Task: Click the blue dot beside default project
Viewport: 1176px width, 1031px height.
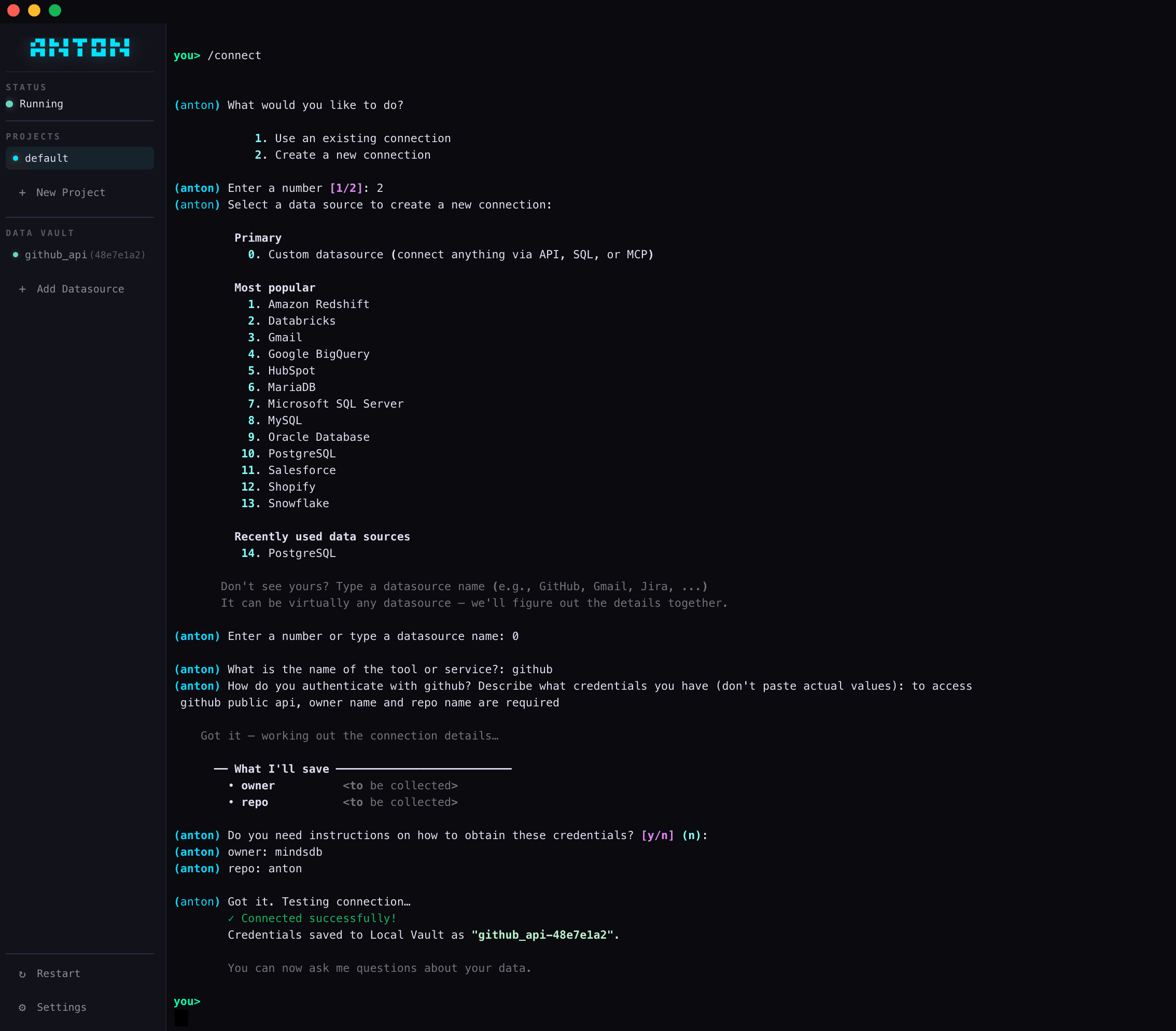Action: [16, 158]
